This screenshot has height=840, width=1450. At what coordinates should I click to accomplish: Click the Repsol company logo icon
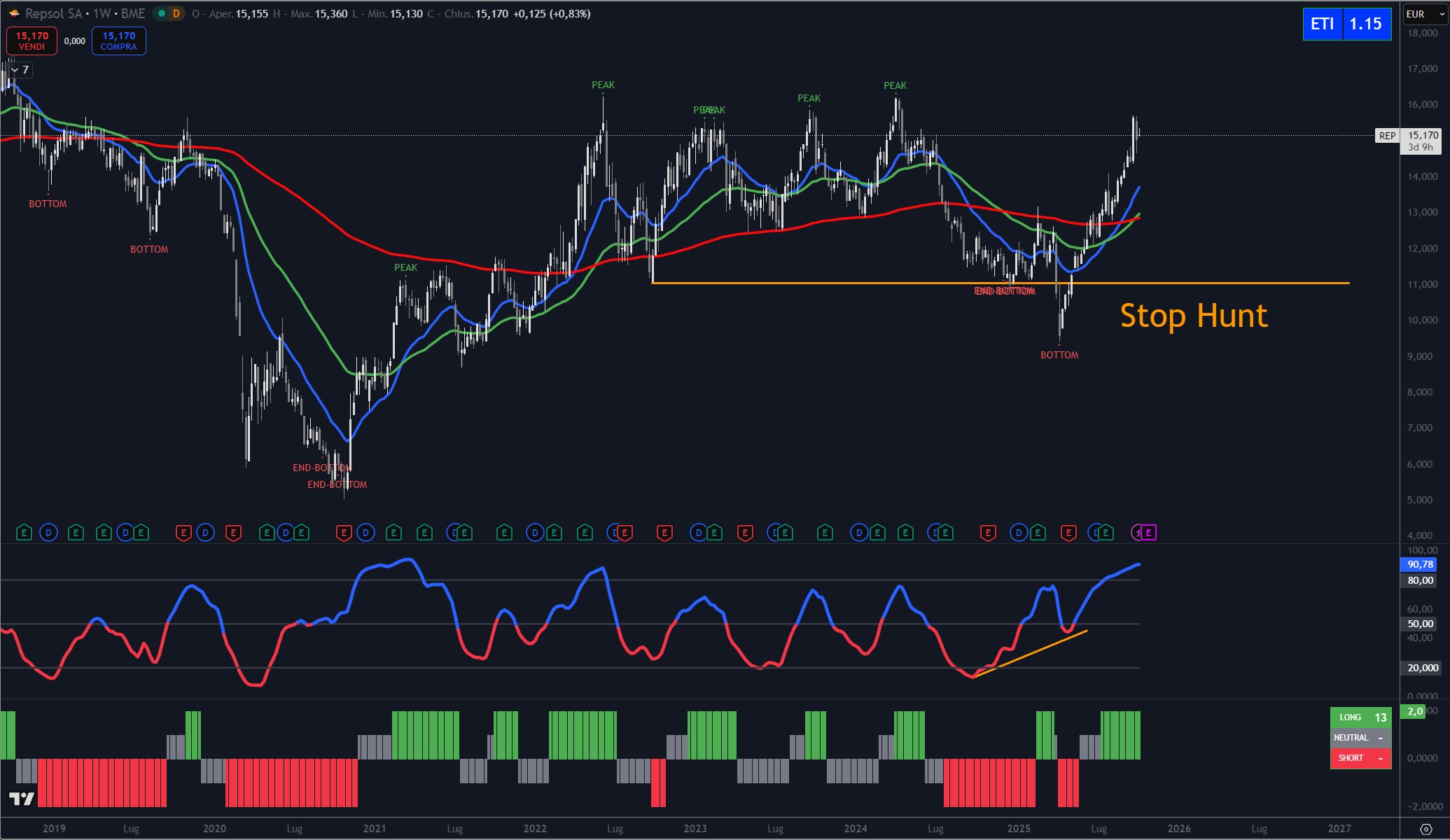point(13,13)
